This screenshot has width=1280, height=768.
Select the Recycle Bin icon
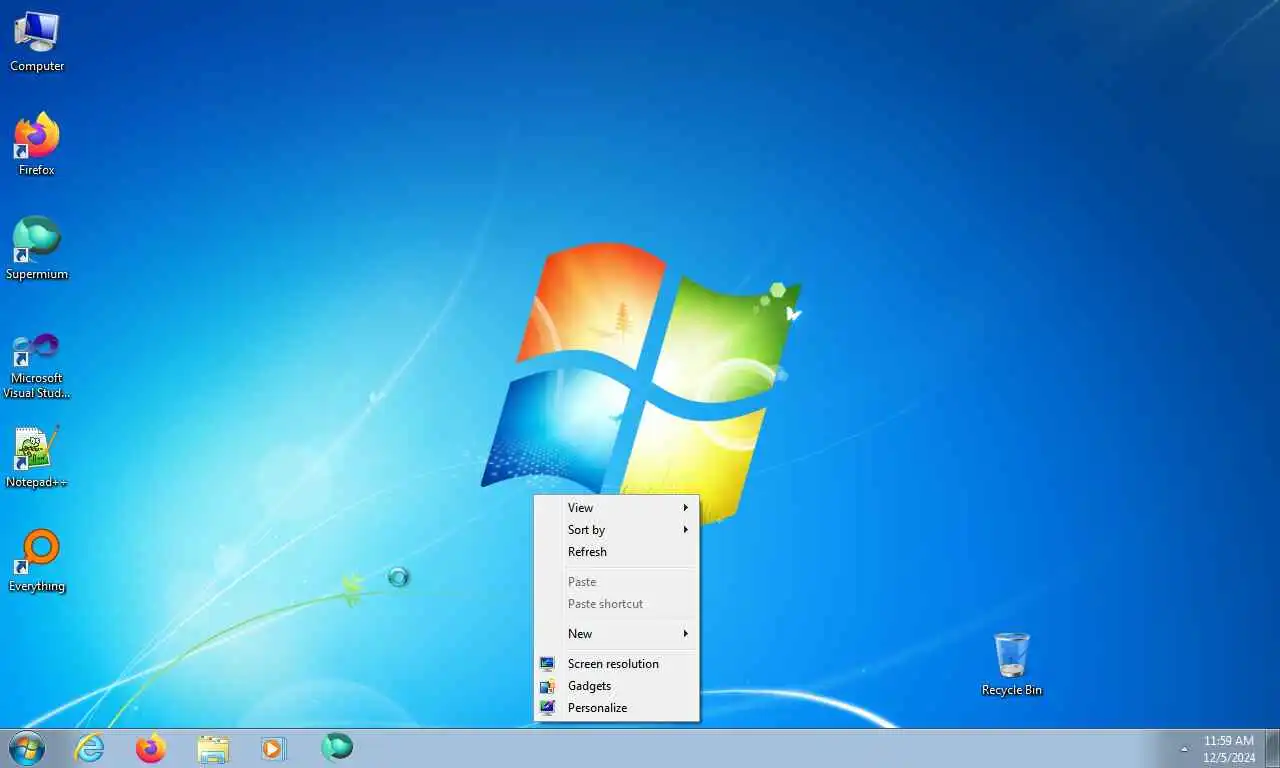1012,665
